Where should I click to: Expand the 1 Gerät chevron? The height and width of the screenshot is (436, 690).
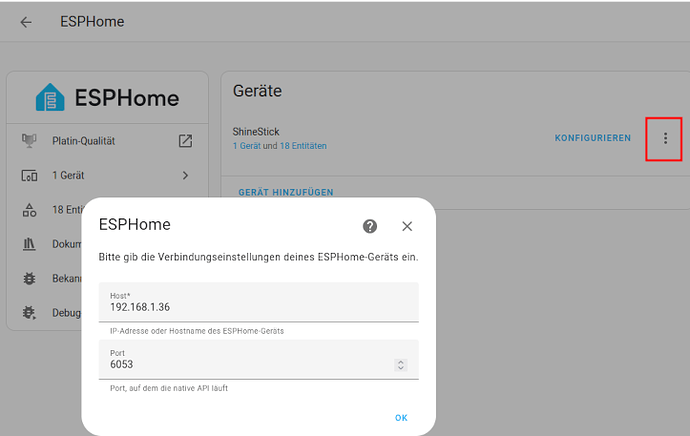pyautogui.click(x=185, y=176)
